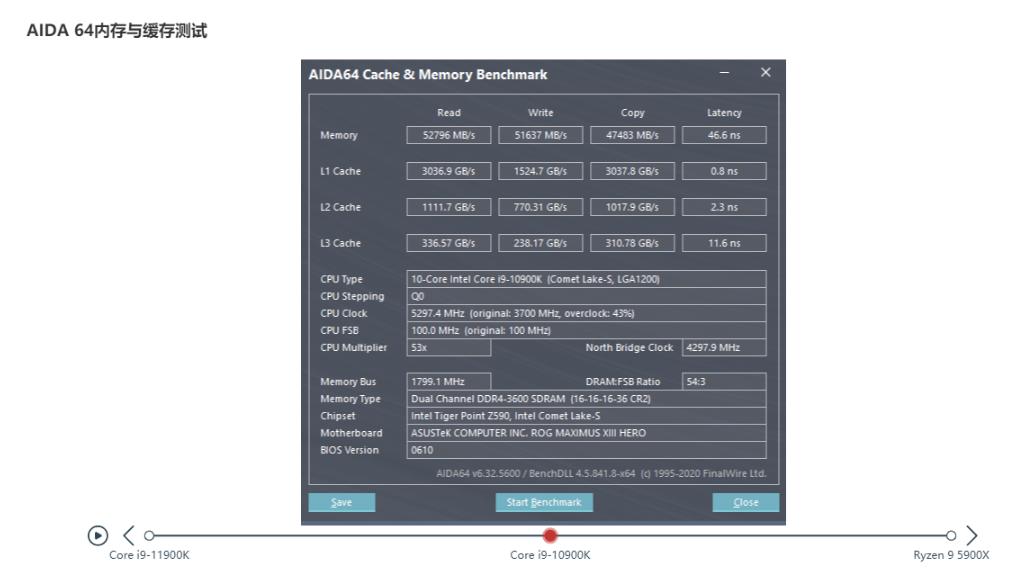Click the DRAM:FSB Ratio value 54:3

click(723, 381)
